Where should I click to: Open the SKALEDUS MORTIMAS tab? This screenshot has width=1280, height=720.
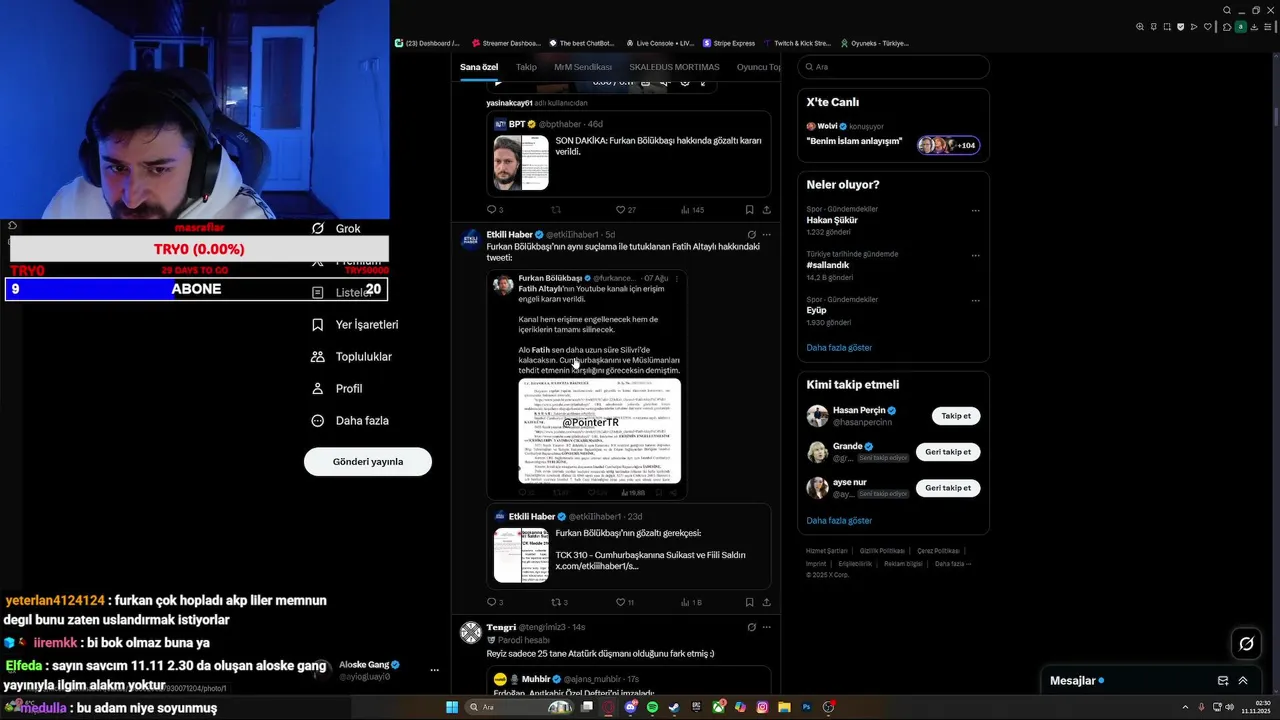tap(674, 67)
